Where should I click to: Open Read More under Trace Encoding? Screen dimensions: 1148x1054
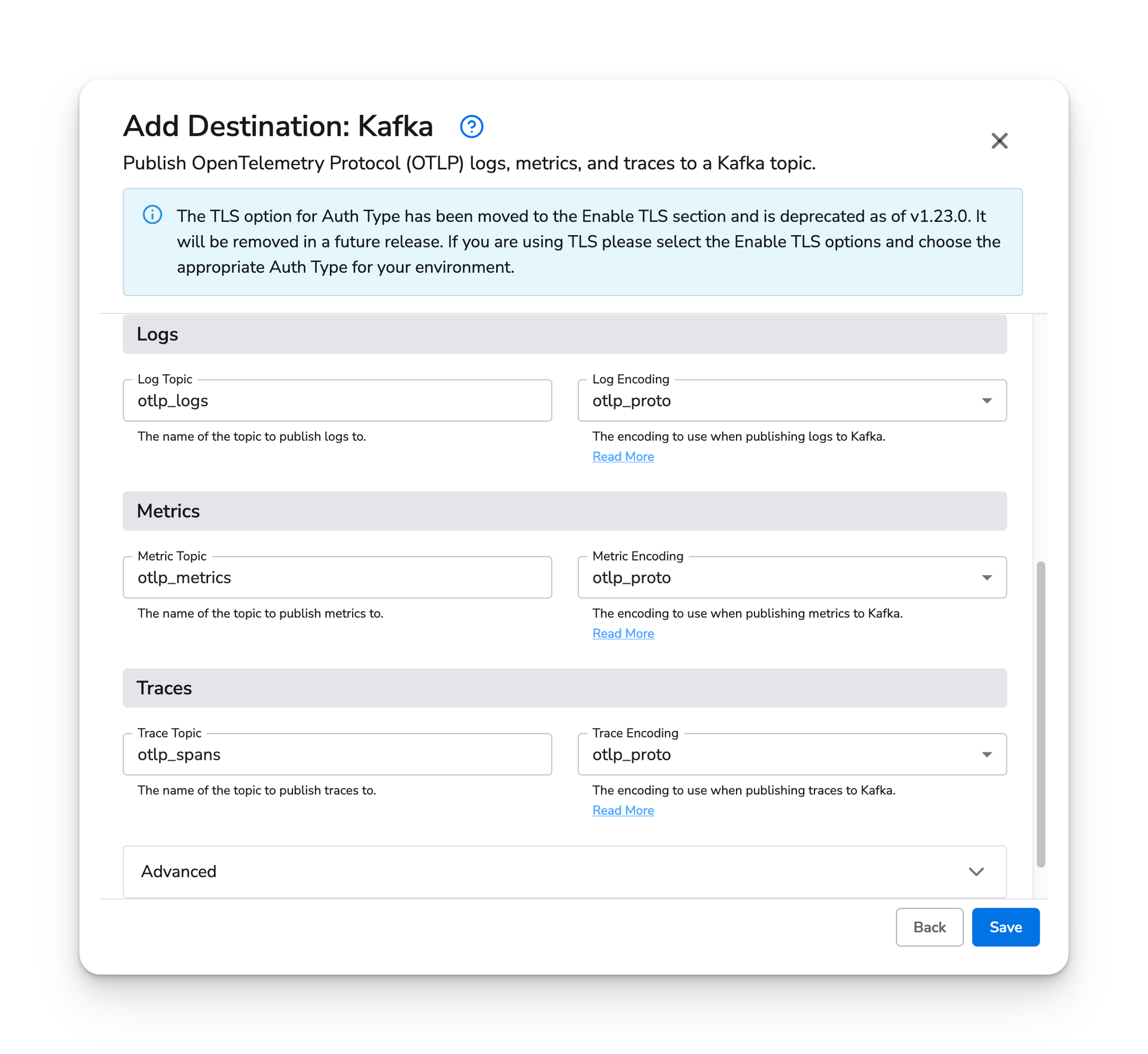click(x=623, y=811)
